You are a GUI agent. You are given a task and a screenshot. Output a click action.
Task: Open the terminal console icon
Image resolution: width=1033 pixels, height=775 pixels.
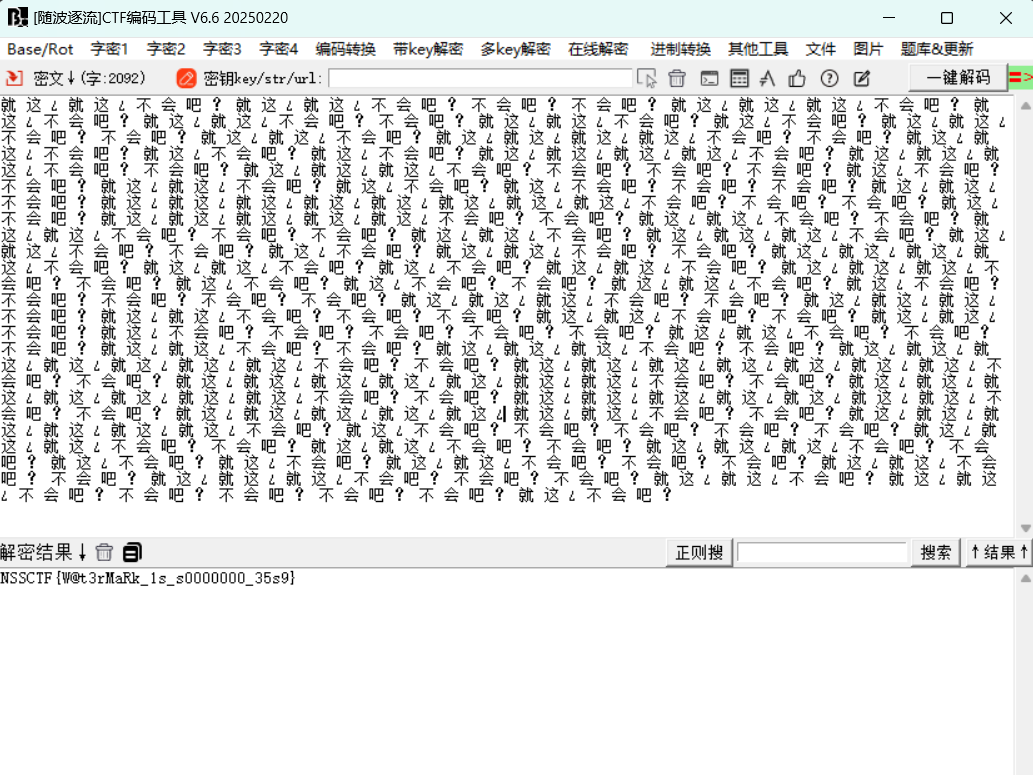(x=709, y=78)
